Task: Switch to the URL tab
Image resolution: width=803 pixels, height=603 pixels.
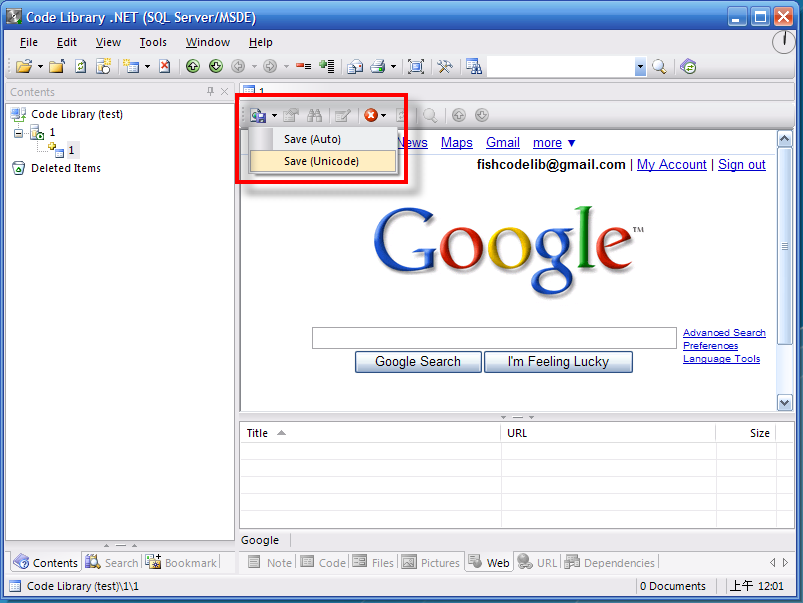Action: coord(537,563)
